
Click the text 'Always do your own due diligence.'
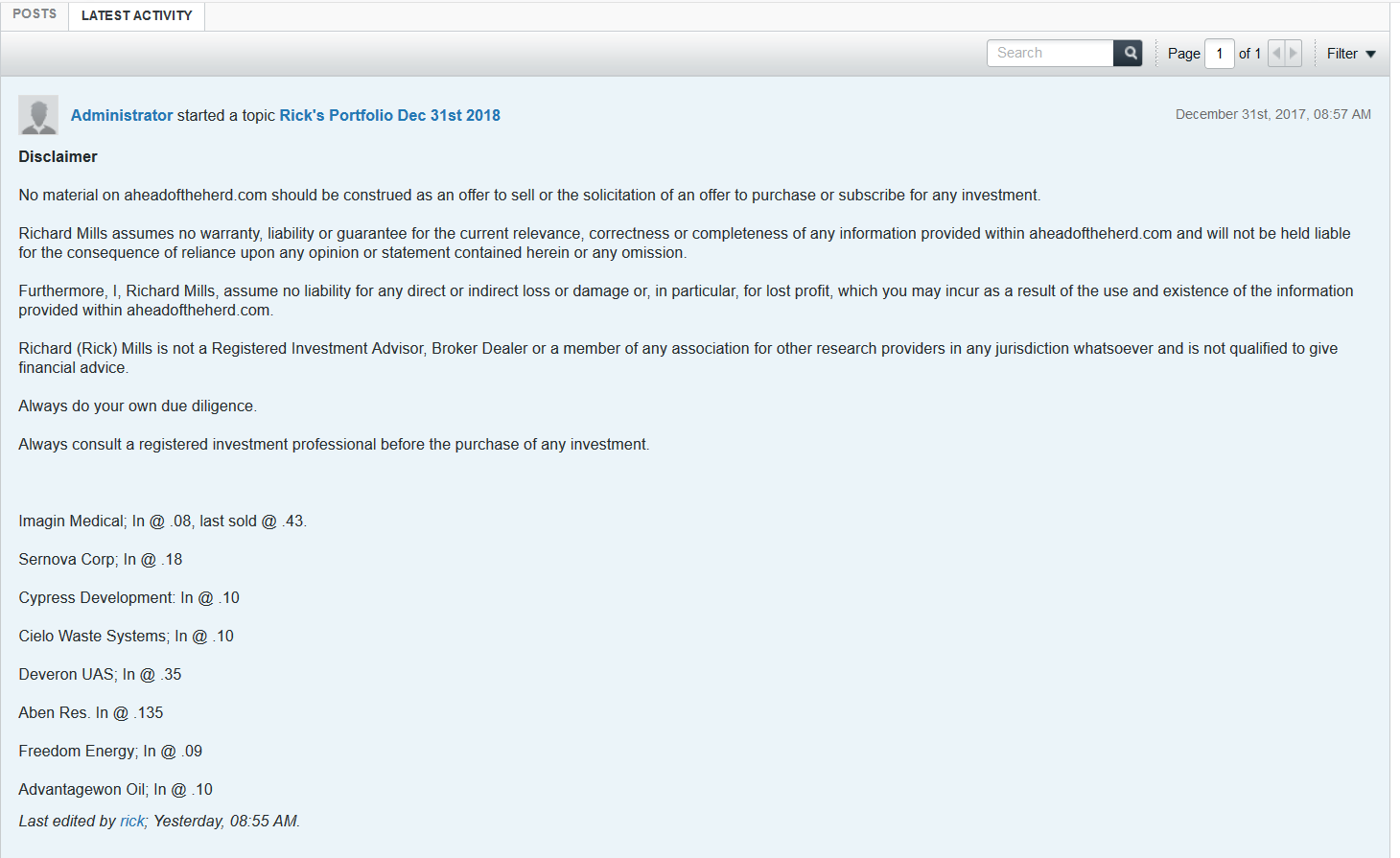[138, 406]
